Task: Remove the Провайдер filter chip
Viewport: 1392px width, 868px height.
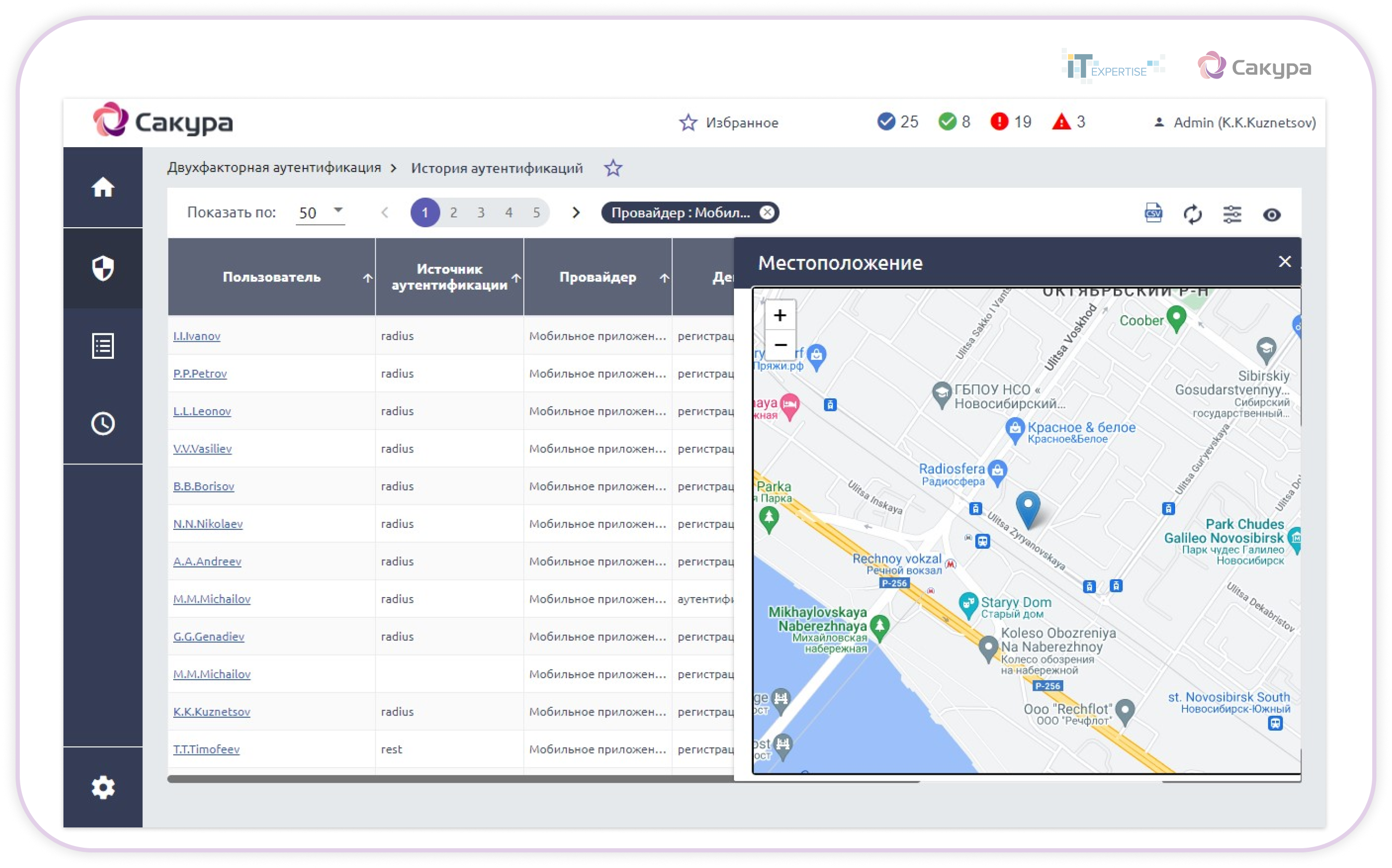Action: [767, 212]
